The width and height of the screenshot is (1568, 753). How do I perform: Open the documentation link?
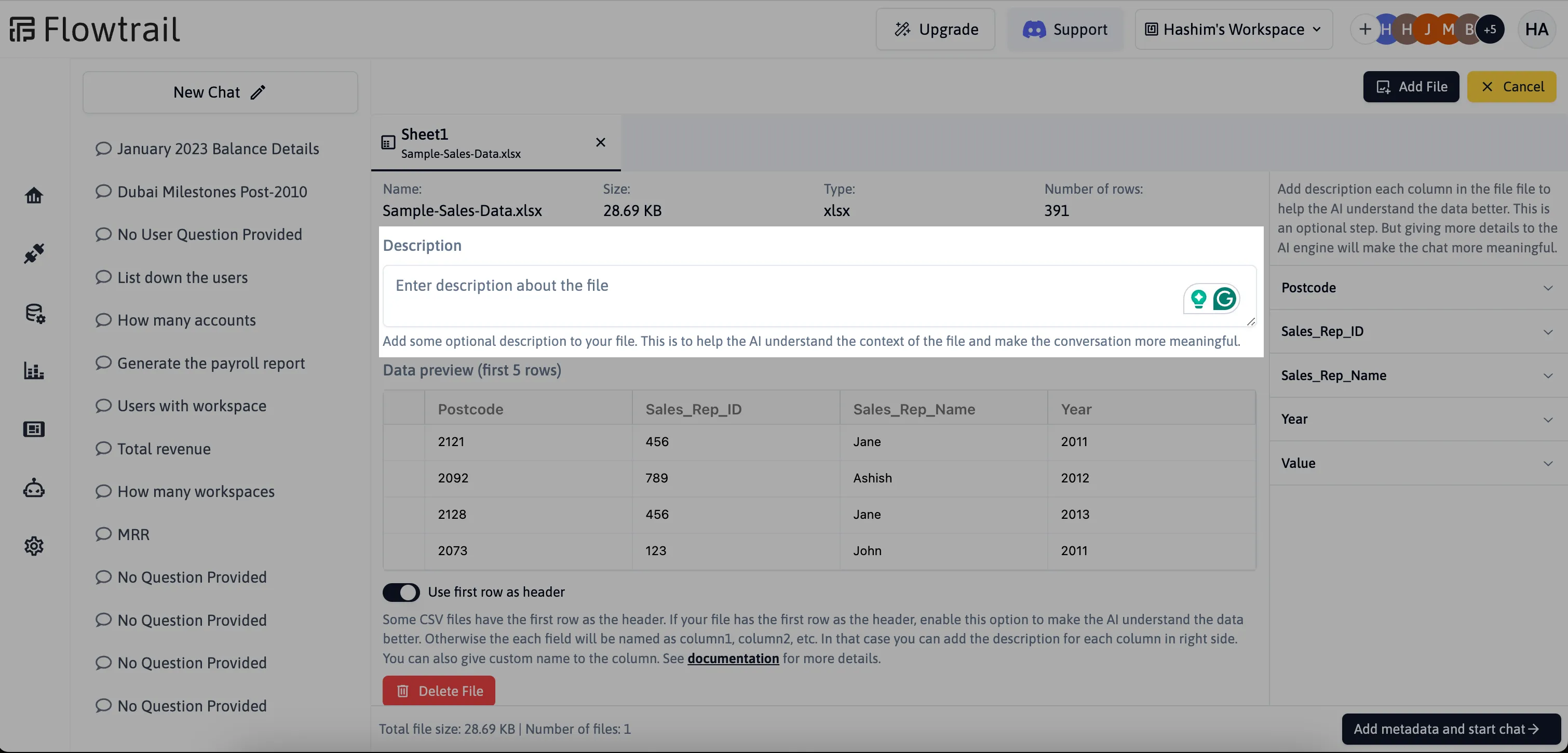[733, 658]
